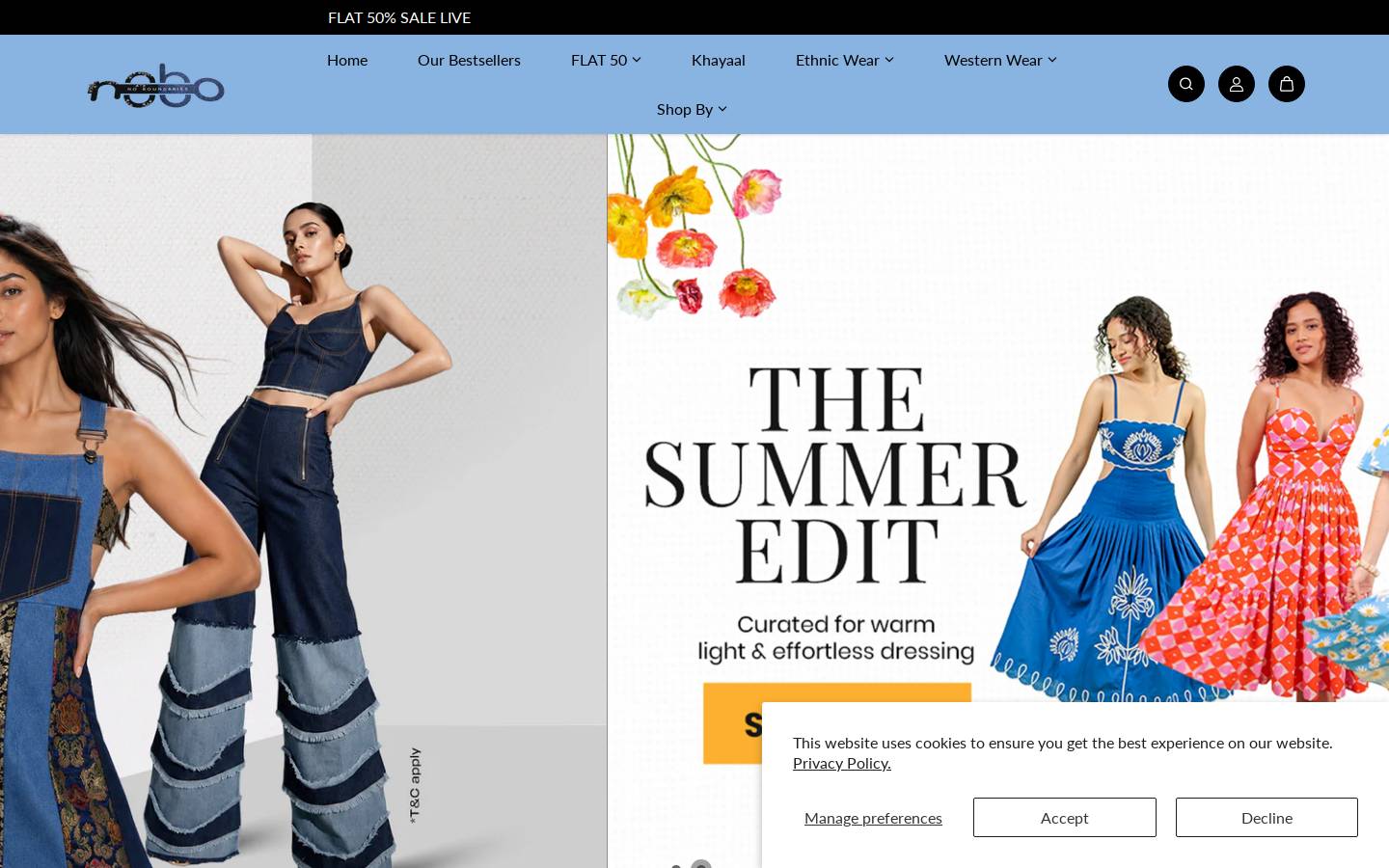Click the denim outfit banner image
Viewport: 1389px width, 868px height.
click(x=303, y=501)
